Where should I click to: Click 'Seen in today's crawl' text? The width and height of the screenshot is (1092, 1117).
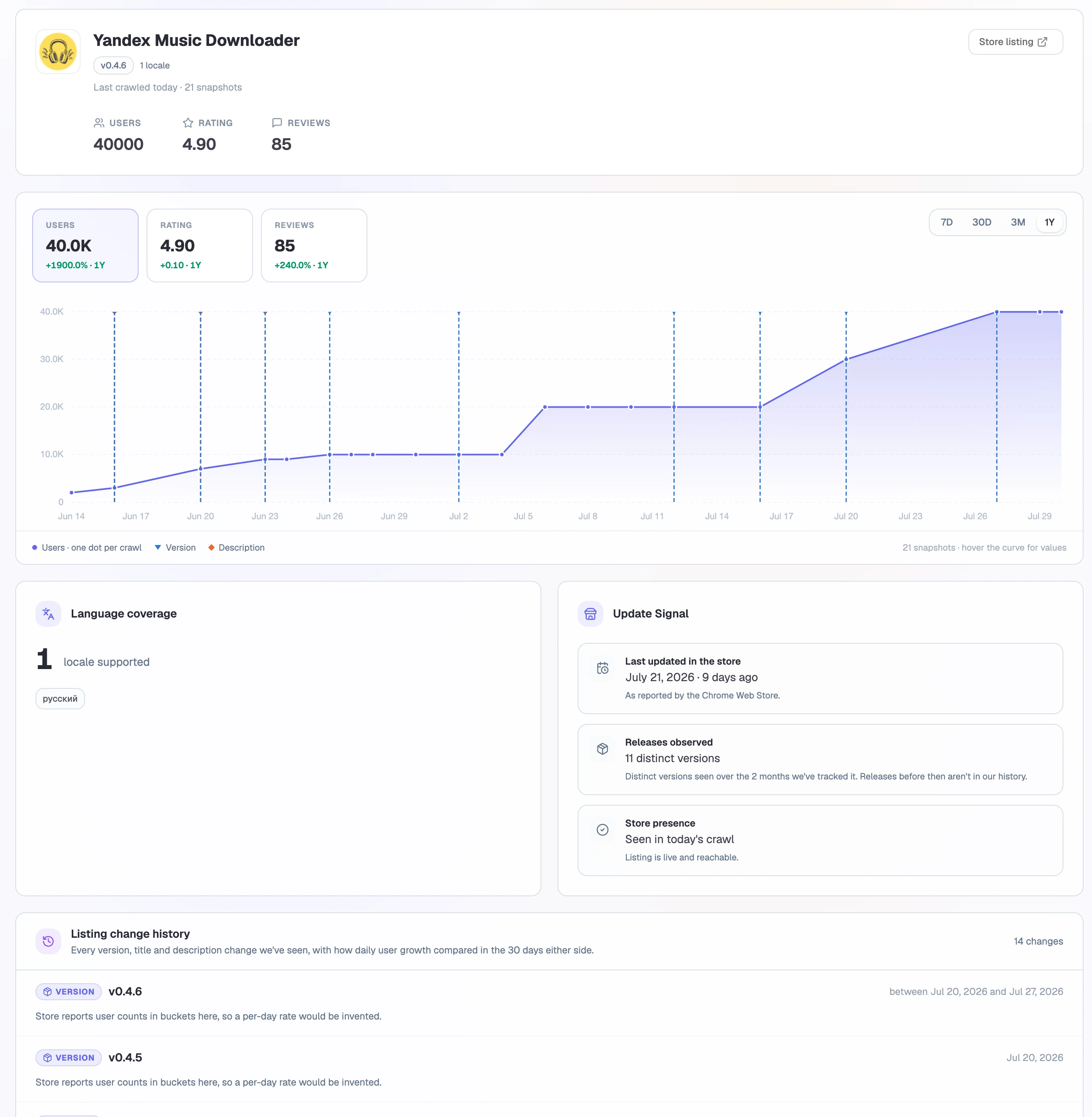[x=680, y=839]
